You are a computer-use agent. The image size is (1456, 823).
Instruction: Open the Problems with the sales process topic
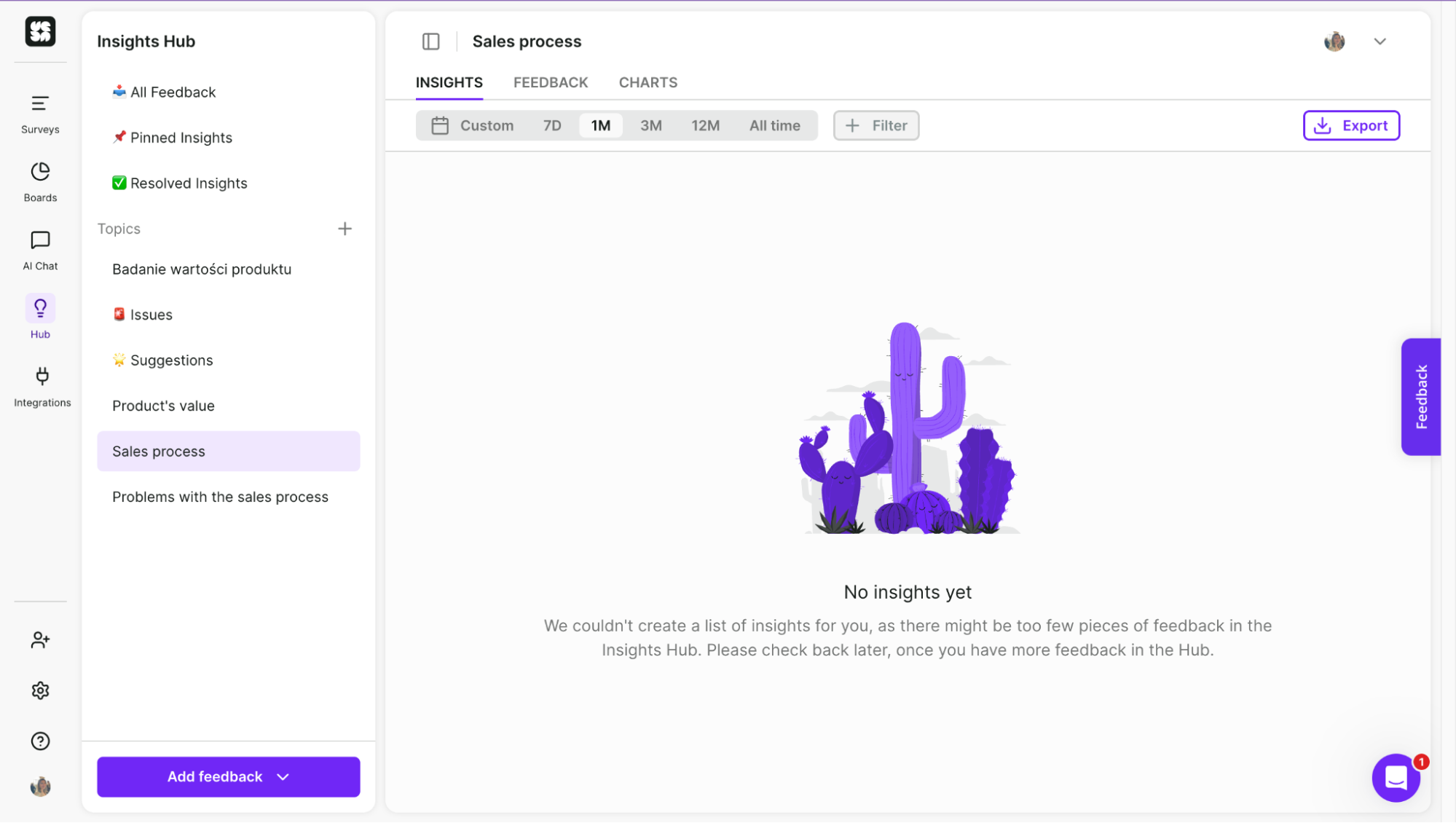click(x=220, y=497)
